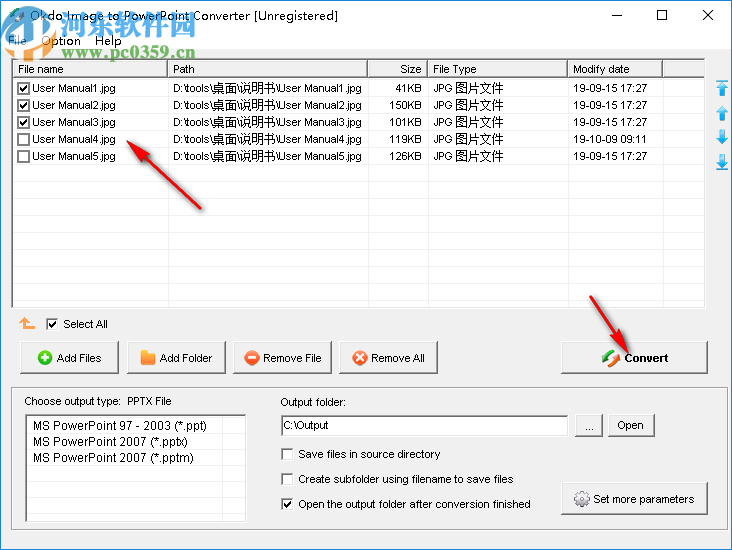
Task: Move selected file up one position
Action: tap(722, 113)
